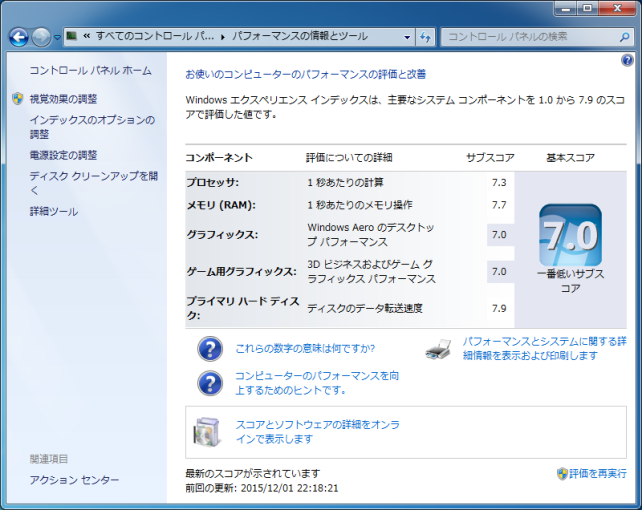
Task: Click the breadcrumb separator arrow
Action: click(223, 37)
